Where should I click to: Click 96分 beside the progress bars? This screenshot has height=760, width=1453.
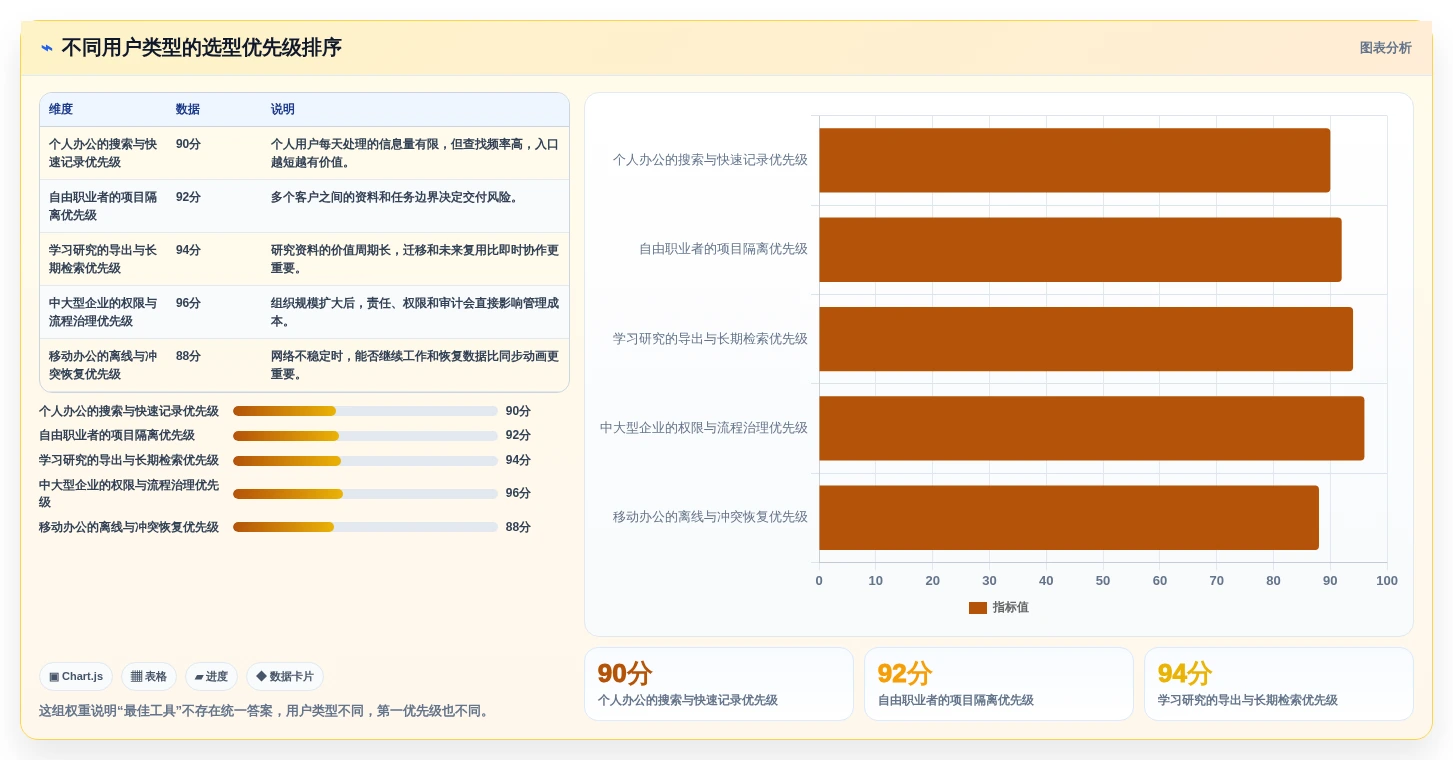click(x=518, y=494)
